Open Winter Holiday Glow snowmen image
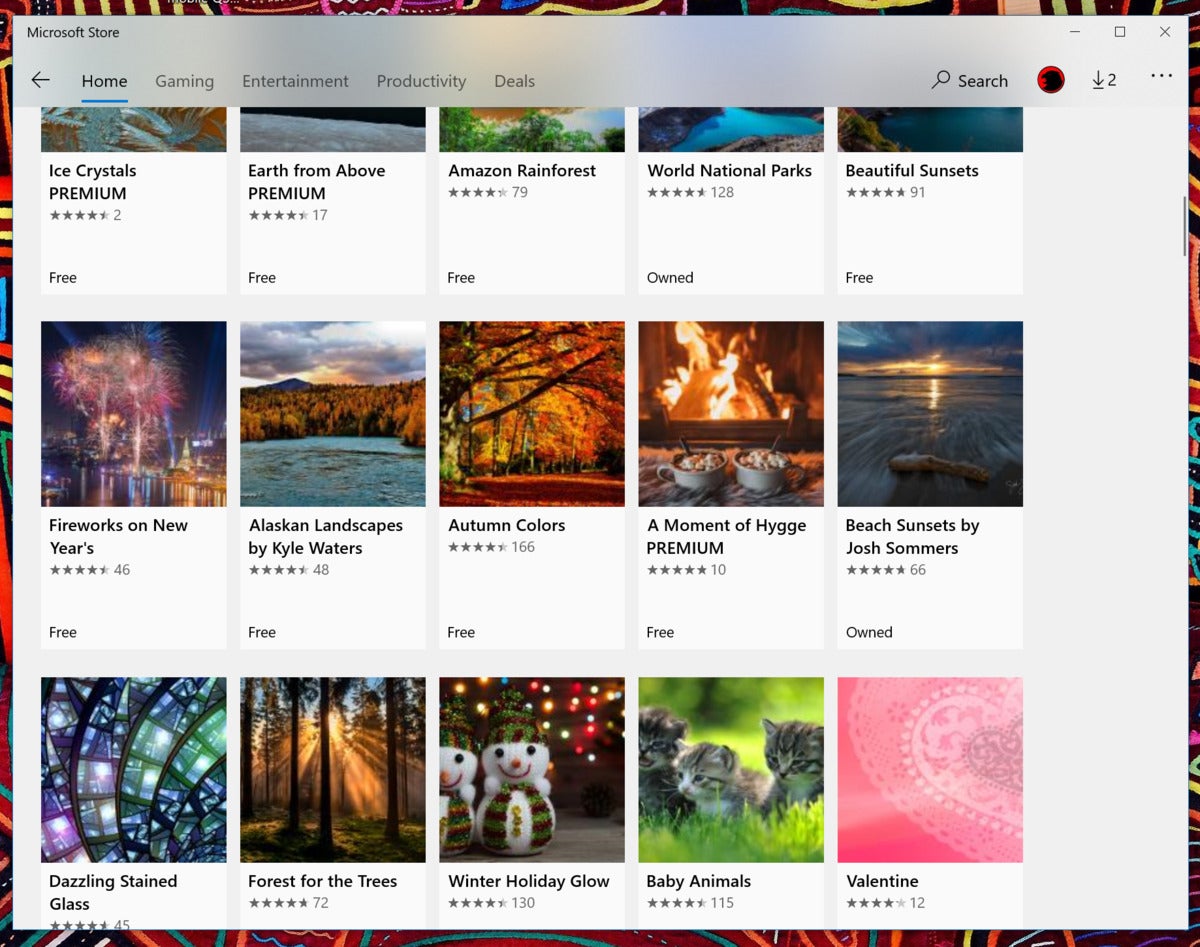The image size is (1200, 947). coord(532,770)
